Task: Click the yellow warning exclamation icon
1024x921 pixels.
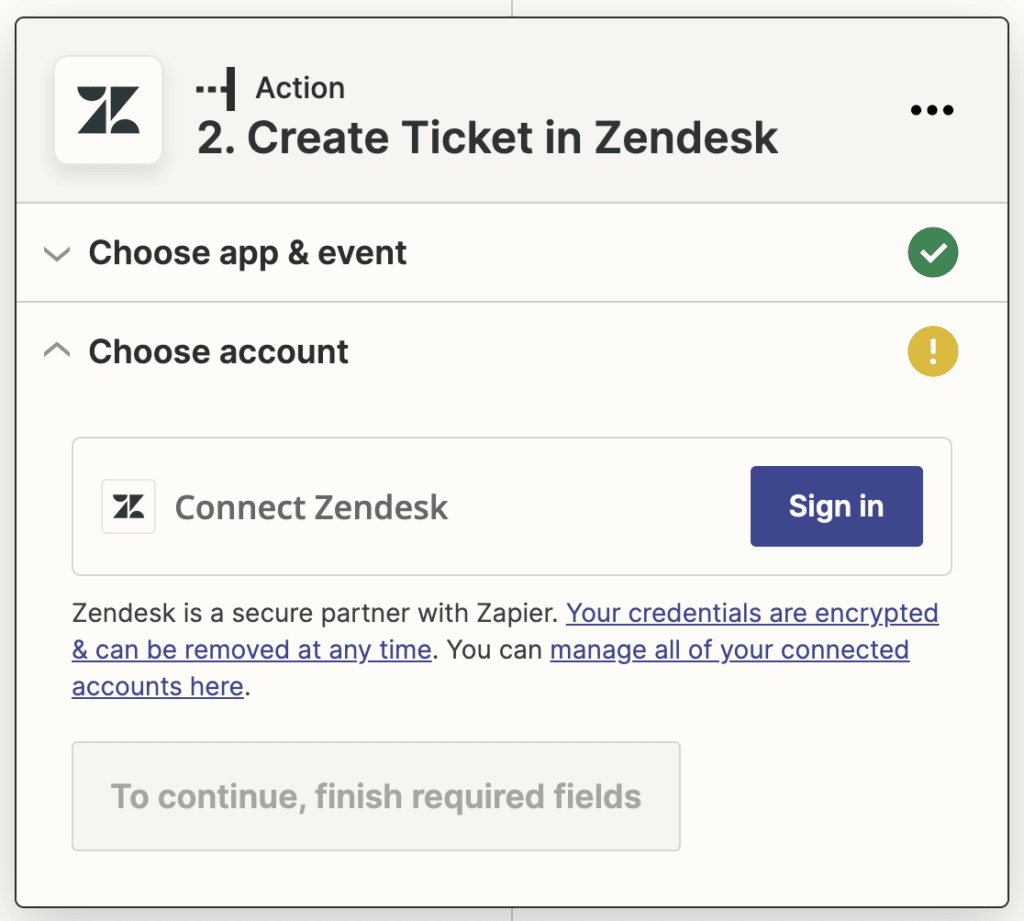Action: click(x=933, y=351)
